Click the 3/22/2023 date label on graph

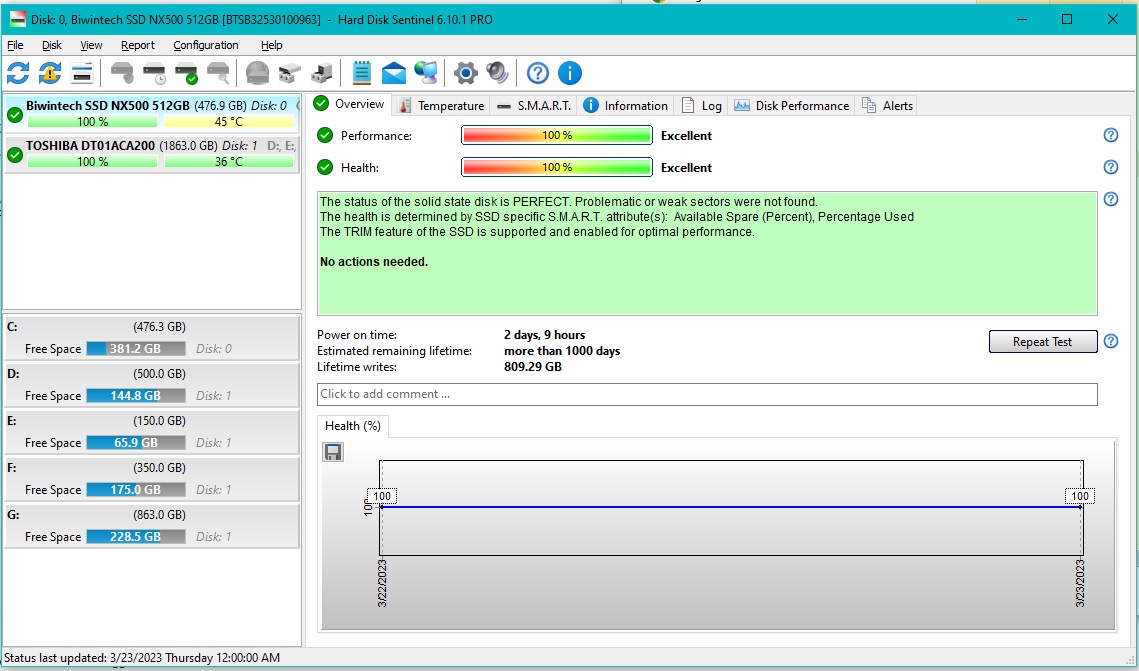coord(382,582)
